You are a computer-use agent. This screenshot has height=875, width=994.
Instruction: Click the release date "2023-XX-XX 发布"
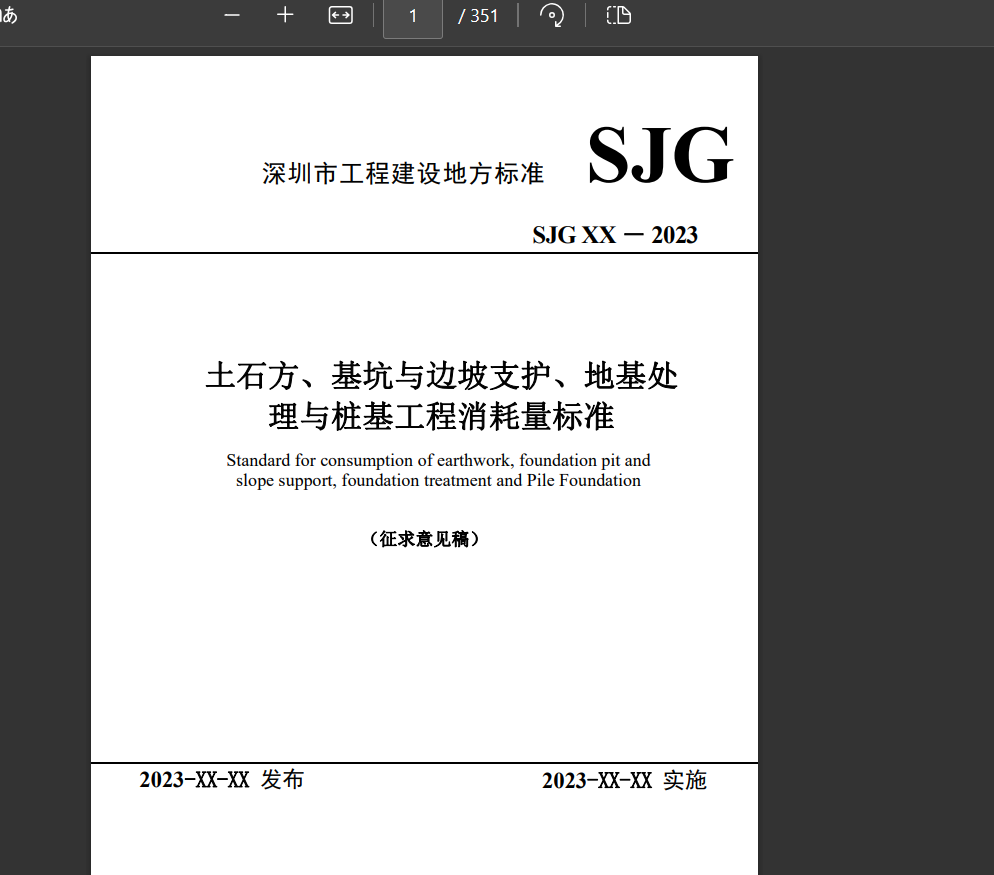pos(222,780)
